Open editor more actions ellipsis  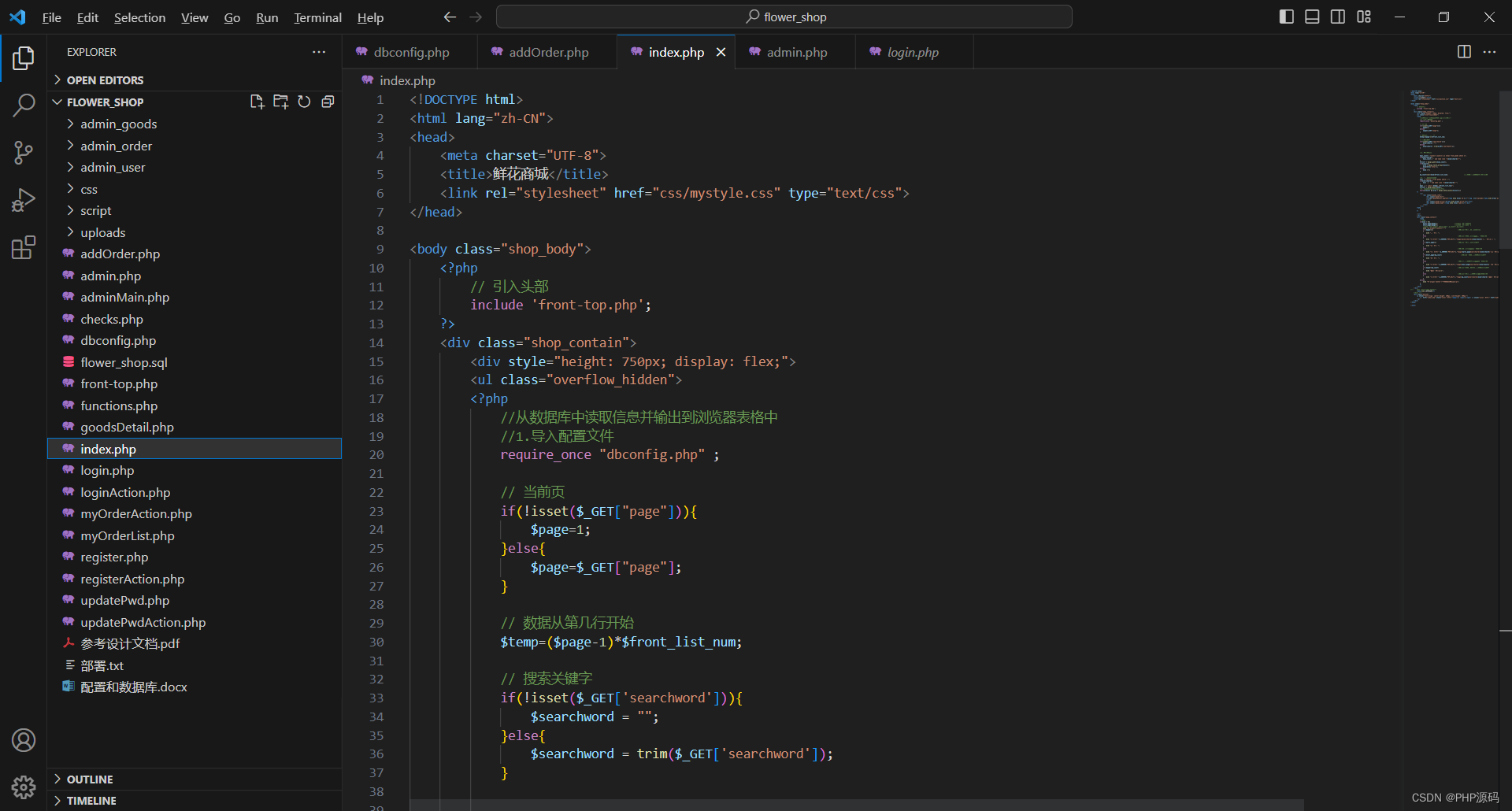(x=1489, y=52)
